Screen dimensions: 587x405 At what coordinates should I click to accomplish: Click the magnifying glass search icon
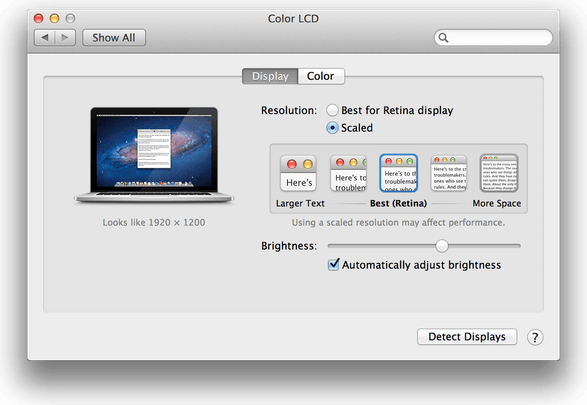(x=443, y=37)
